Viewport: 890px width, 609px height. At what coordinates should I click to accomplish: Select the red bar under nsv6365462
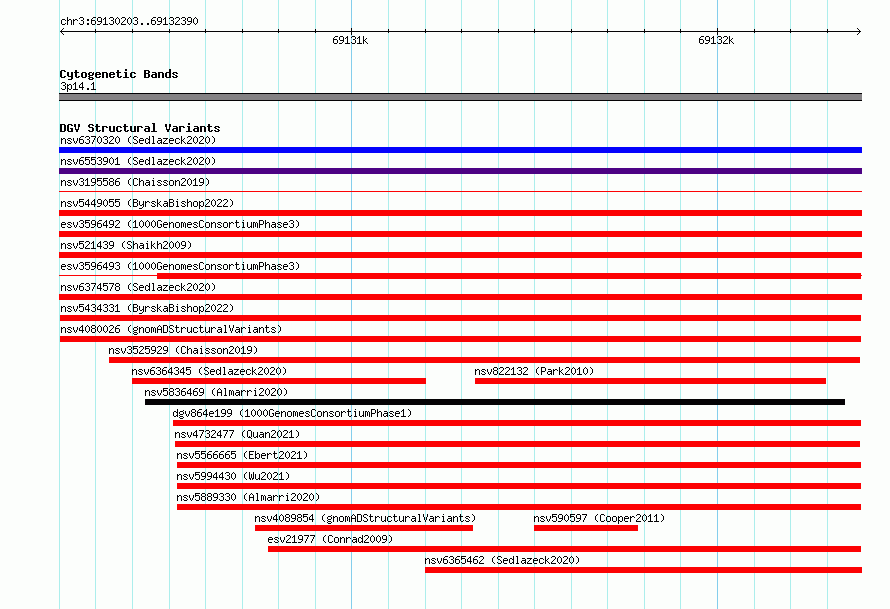[644, 570]
